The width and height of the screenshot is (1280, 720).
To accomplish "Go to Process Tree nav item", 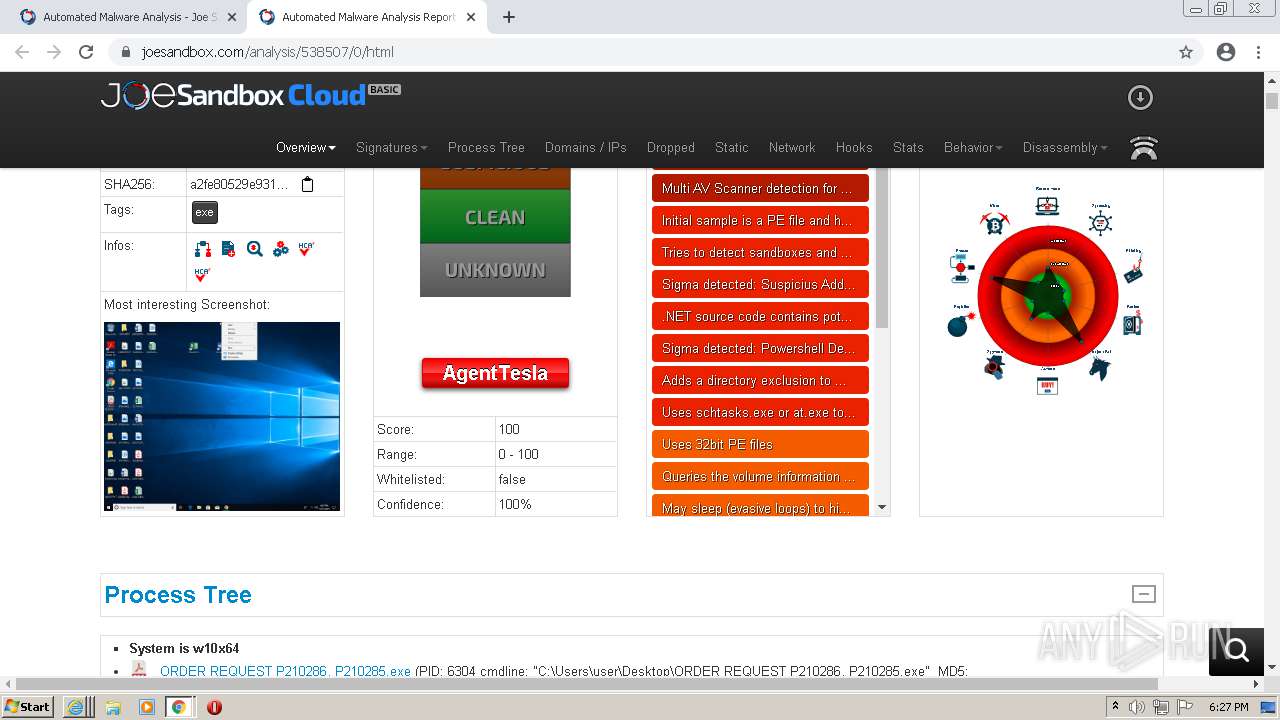I will (486, 147).
